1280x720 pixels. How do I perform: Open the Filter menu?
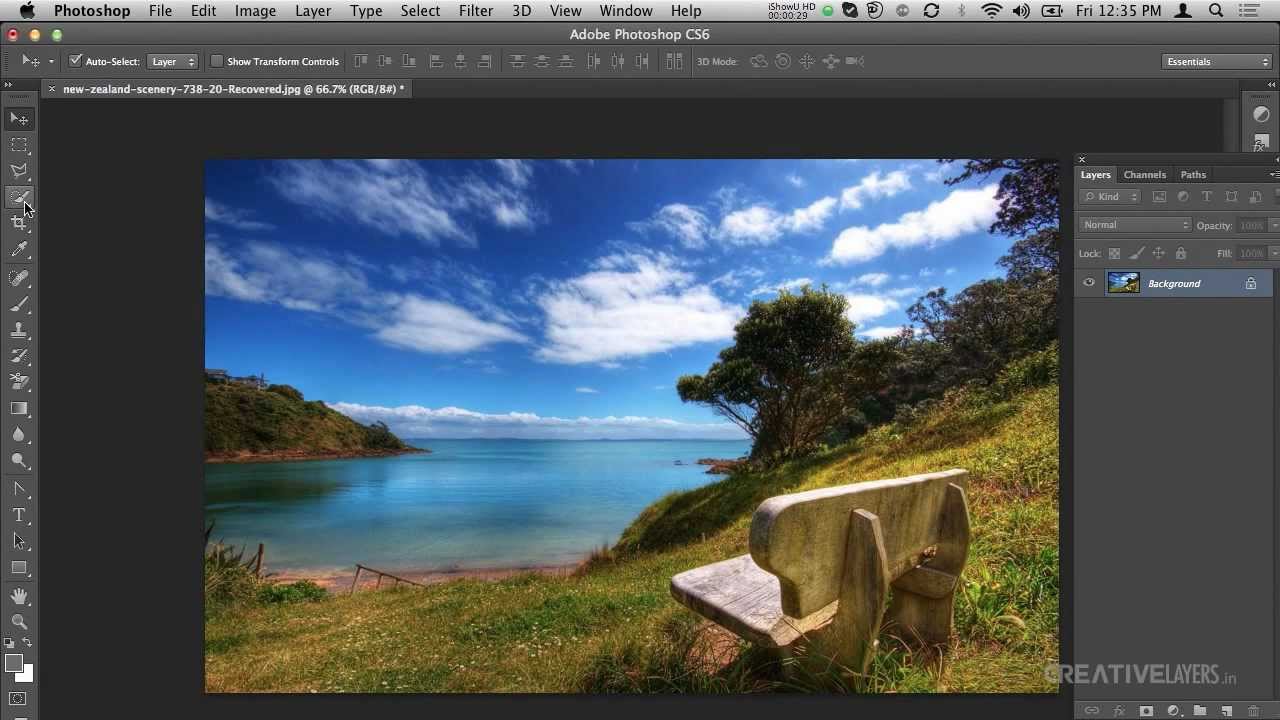tap(475, 11)
